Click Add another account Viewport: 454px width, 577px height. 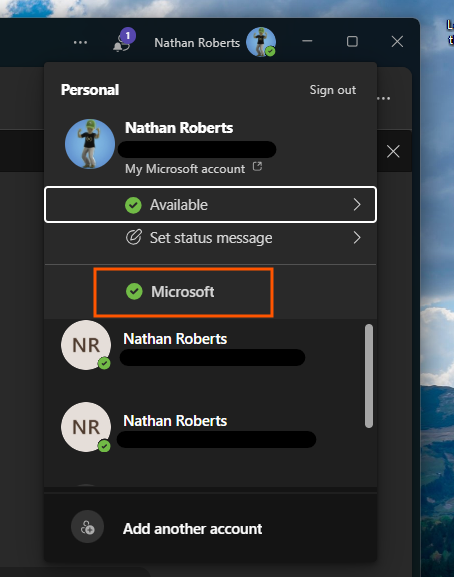pos(210,529)
